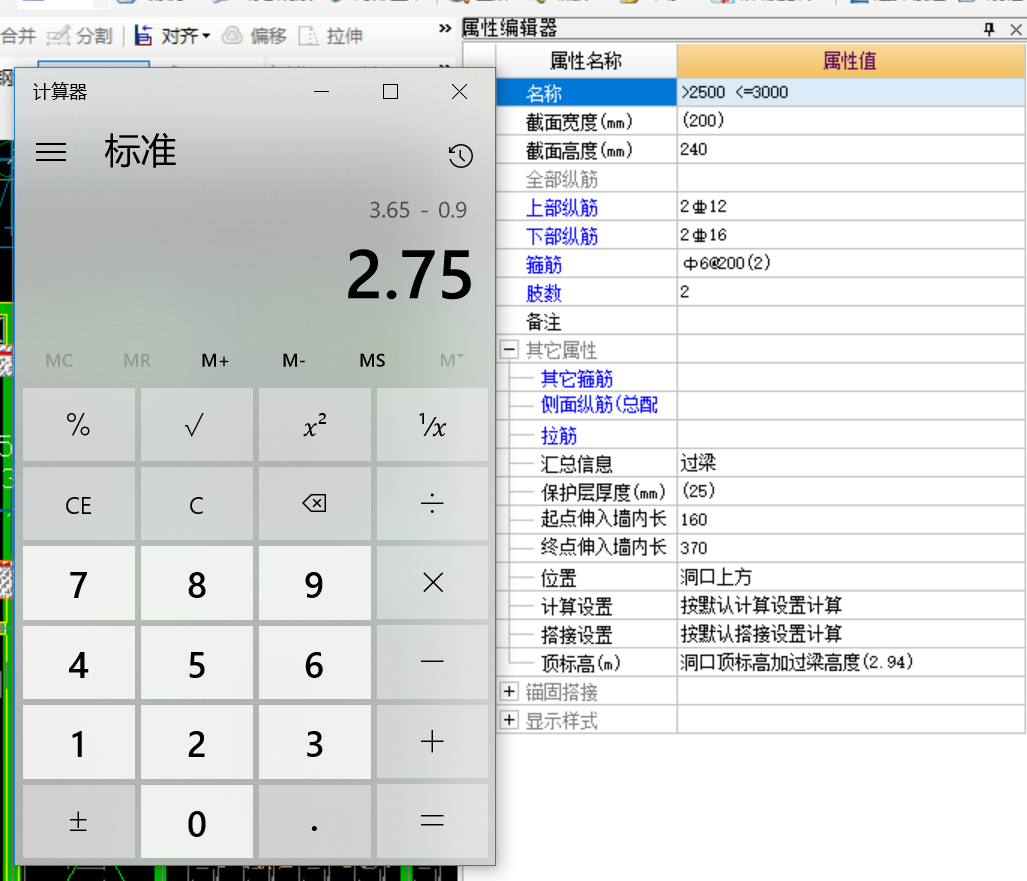Viewport: 1027px width, 881px height.
Task: Click the backspace key on the calculator
Action: point(314,504)
